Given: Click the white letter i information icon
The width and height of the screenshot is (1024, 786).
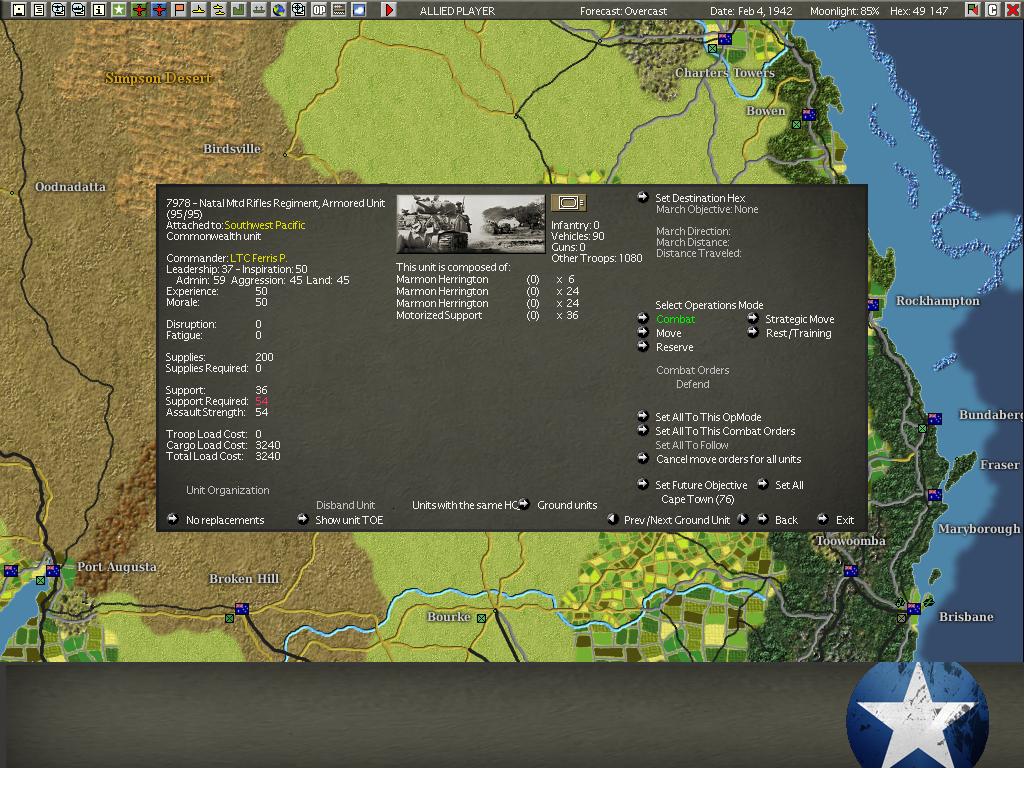Looking at the screenshot, I should pos(99,10).
